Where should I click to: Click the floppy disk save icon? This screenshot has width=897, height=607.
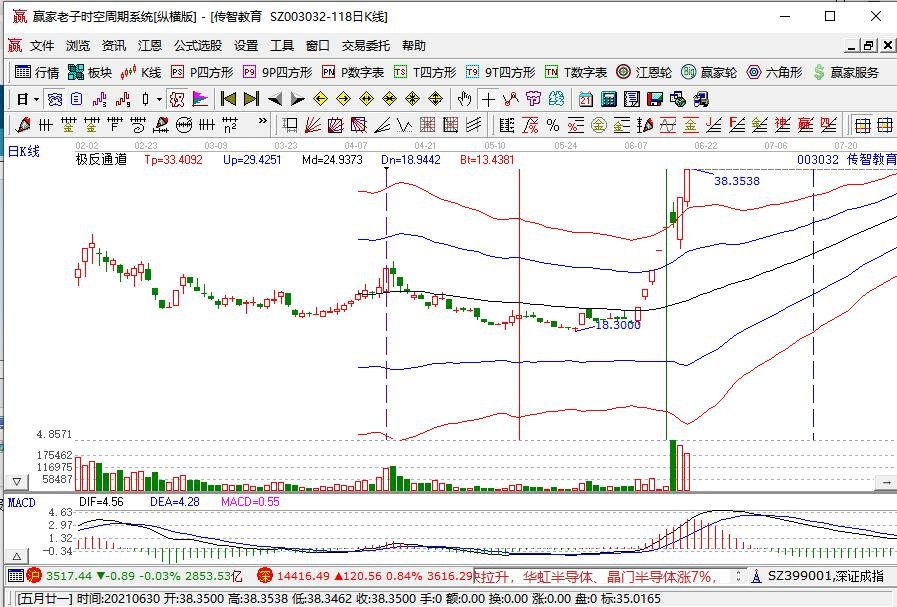(x=654, y=100)
